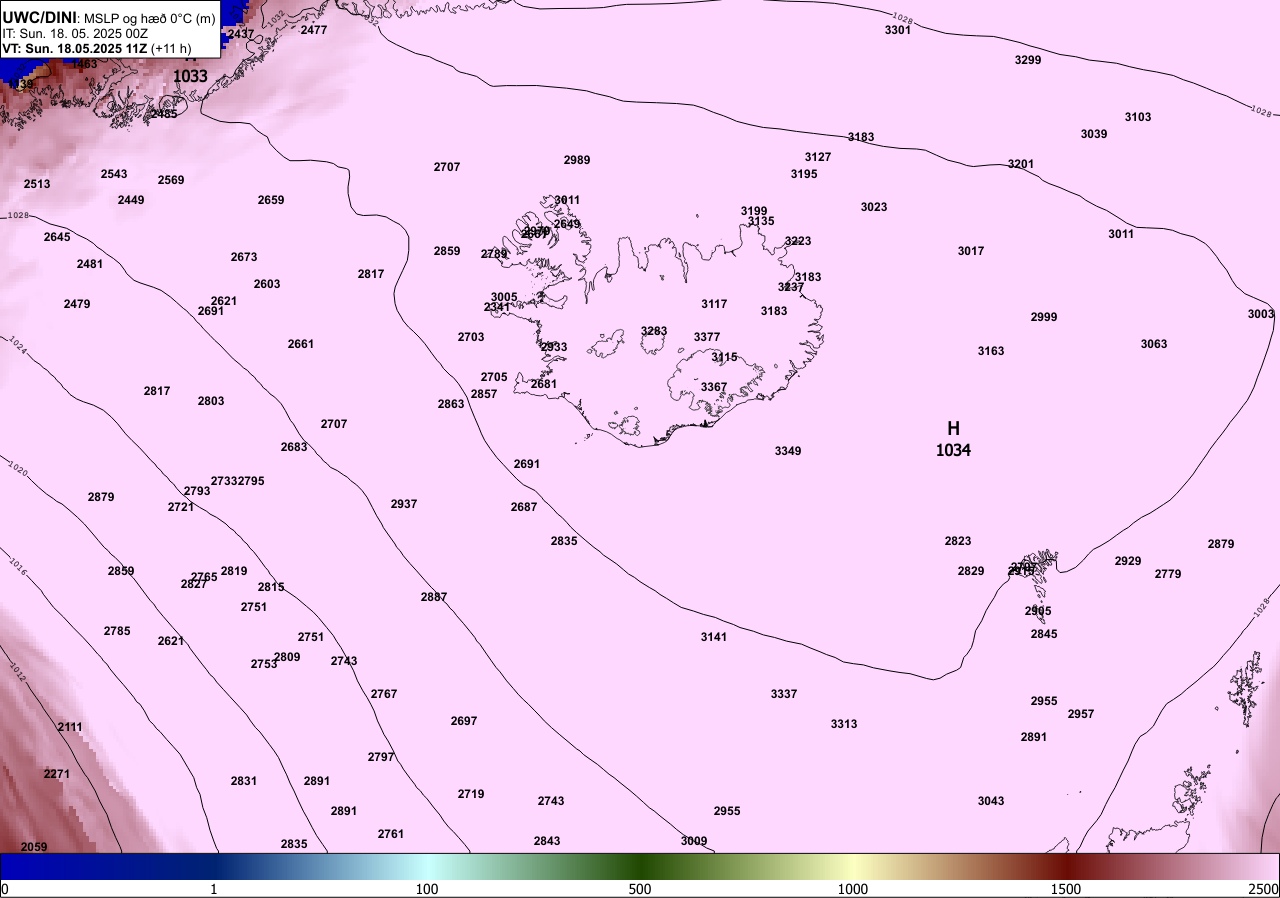Screen dimensions: 1280x898
Task: Click the 3367 value on Vatnajökull
Action: pos(714,387)
